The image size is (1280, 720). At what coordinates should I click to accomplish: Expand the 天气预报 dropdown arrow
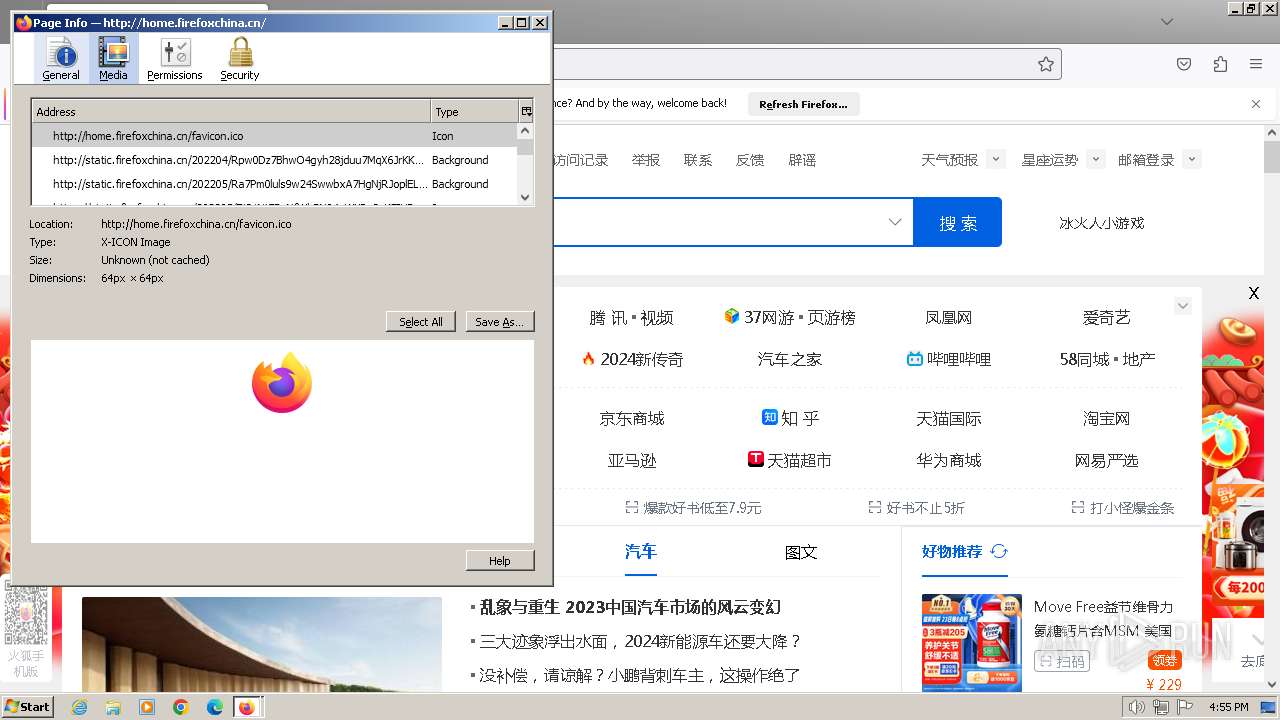[995, 159]
